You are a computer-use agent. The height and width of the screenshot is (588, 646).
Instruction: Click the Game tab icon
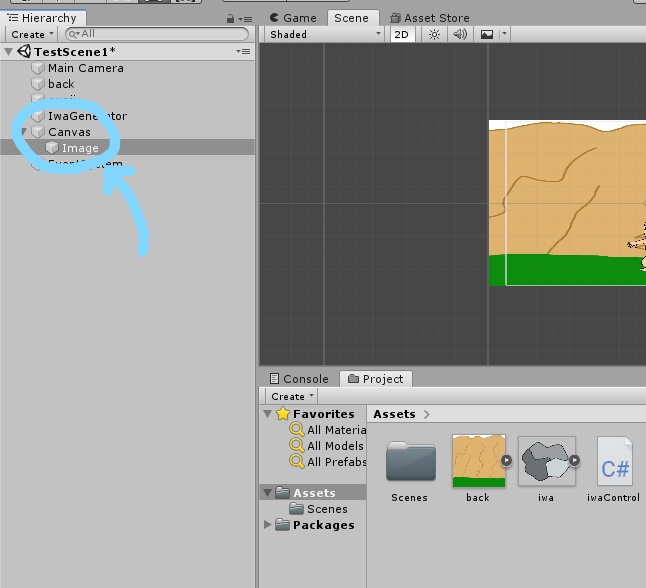(x=274, y=18)
